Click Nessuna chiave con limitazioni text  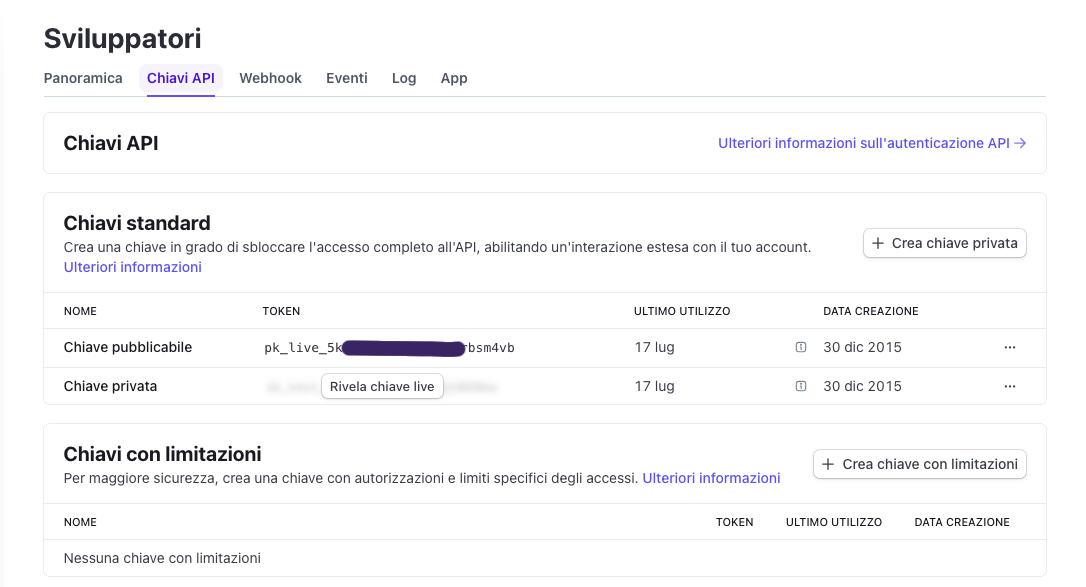(x=162, y=558)
